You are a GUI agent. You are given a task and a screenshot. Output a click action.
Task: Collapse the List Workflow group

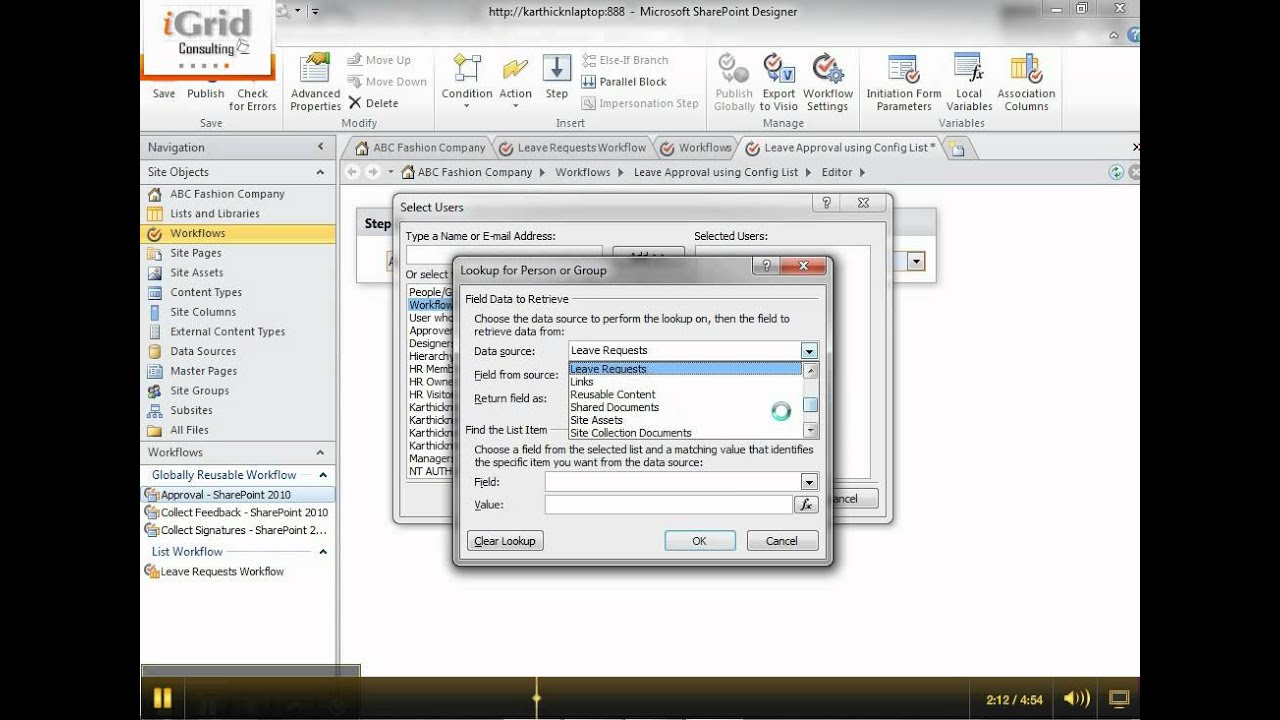click(x=323, y=551)
